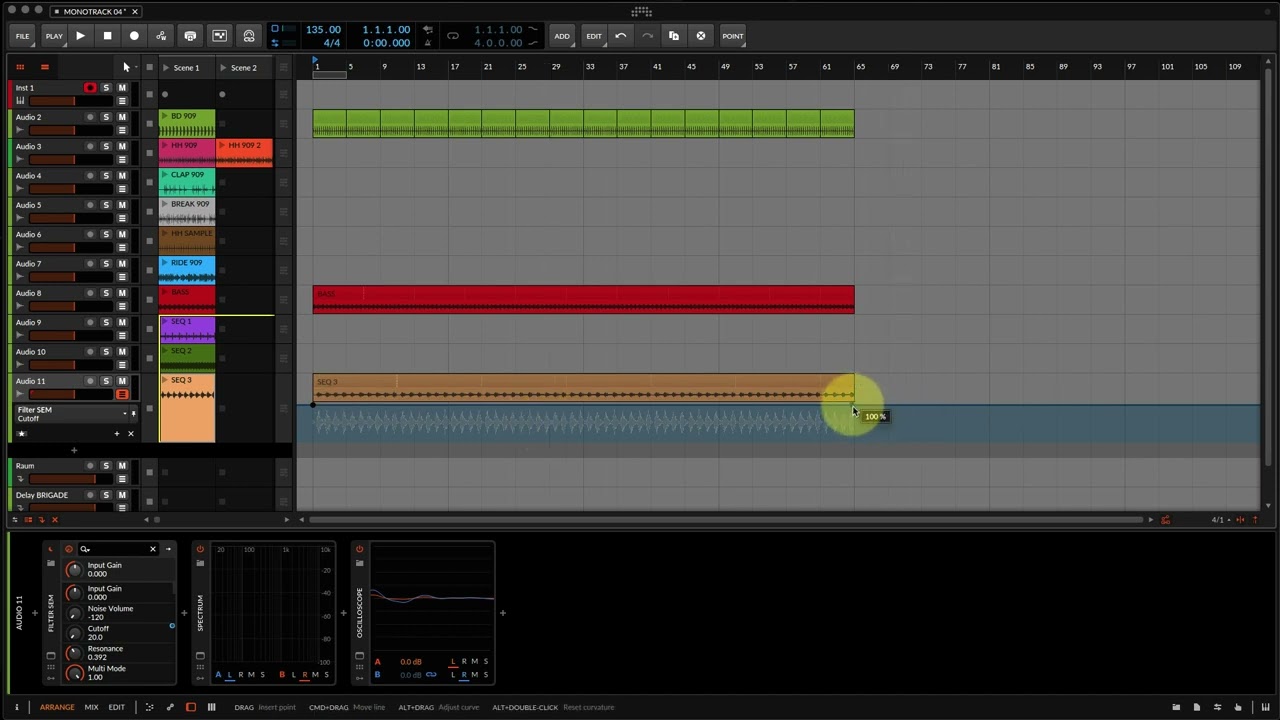Image resolution: width=1280 pixels, height=720 pixels.
Task: Disarm record on Inst 1 track
Action: pos(90,88)
